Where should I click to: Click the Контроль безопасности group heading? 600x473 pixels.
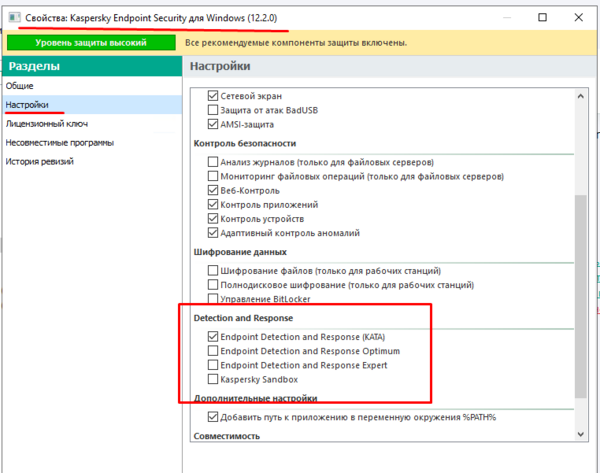coord(245,144)
